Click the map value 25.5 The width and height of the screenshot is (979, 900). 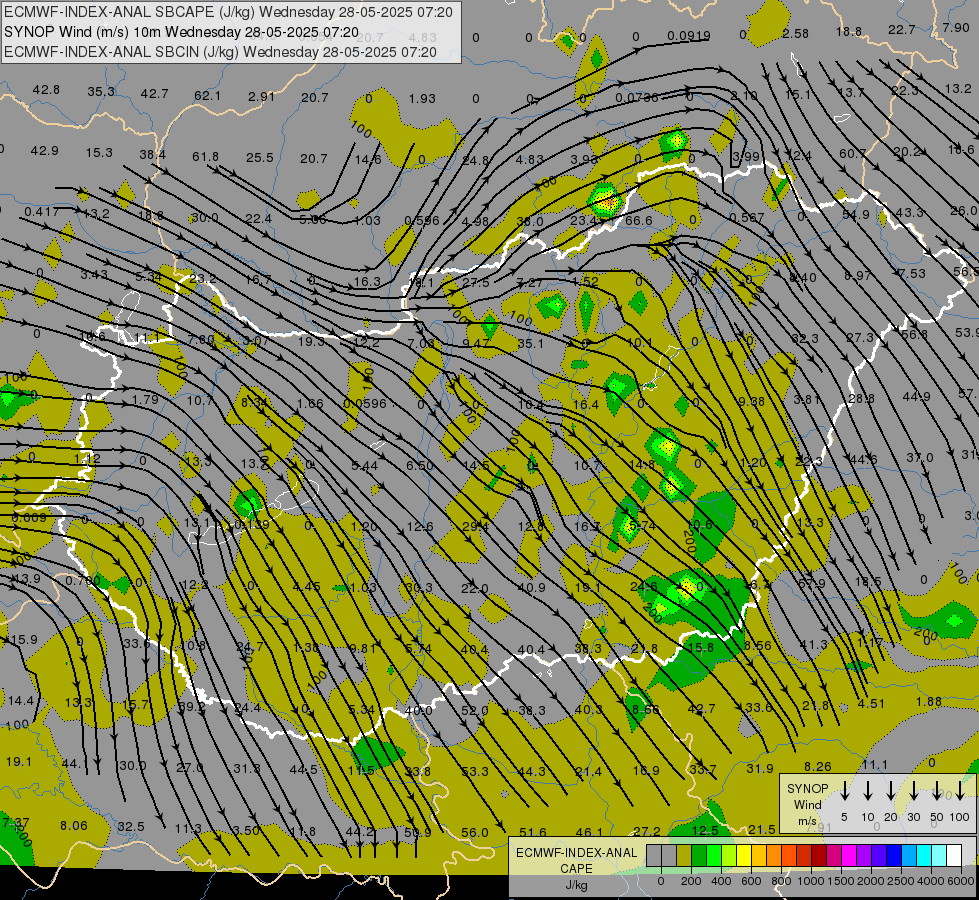(259, 158)
